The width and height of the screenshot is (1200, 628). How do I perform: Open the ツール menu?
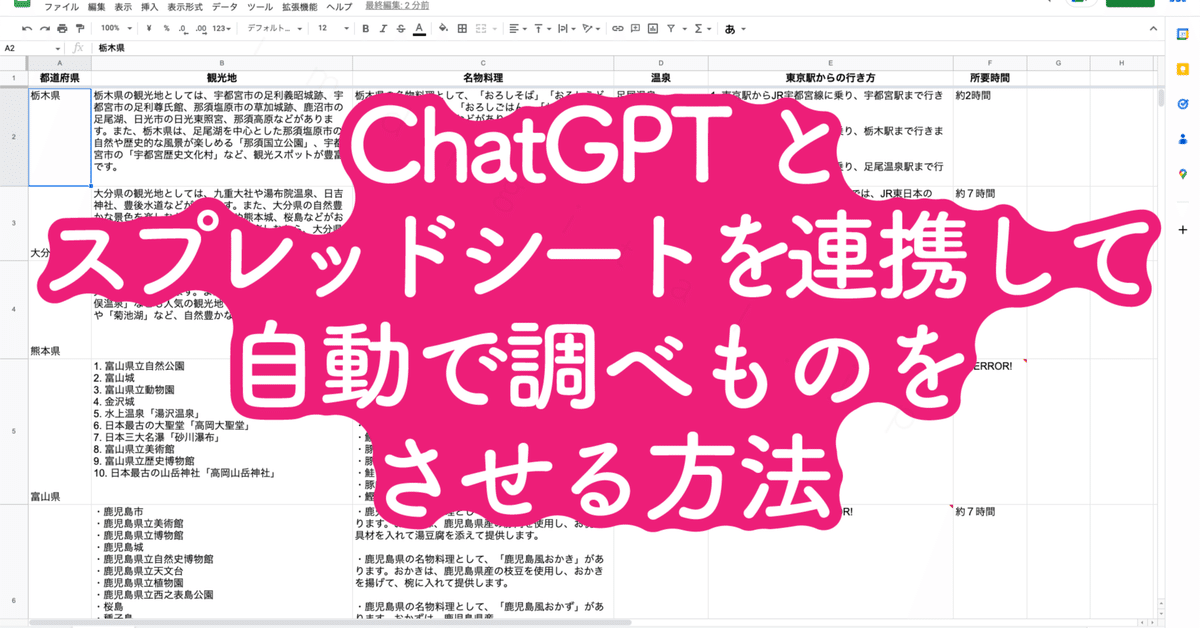coord(260,7)
